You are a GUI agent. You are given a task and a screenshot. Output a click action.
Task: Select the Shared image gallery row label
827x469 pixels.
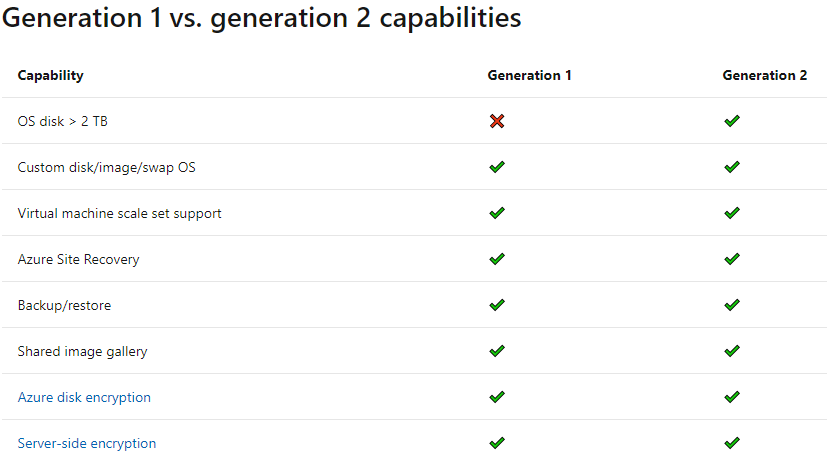(x=82, y=351)
